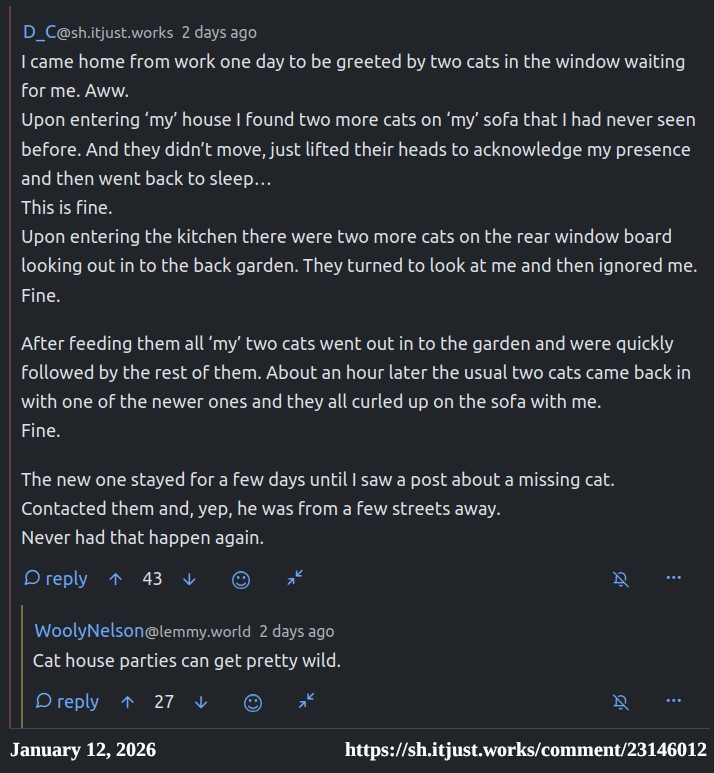Downvote the D_C cat story comment

(189, 578)
